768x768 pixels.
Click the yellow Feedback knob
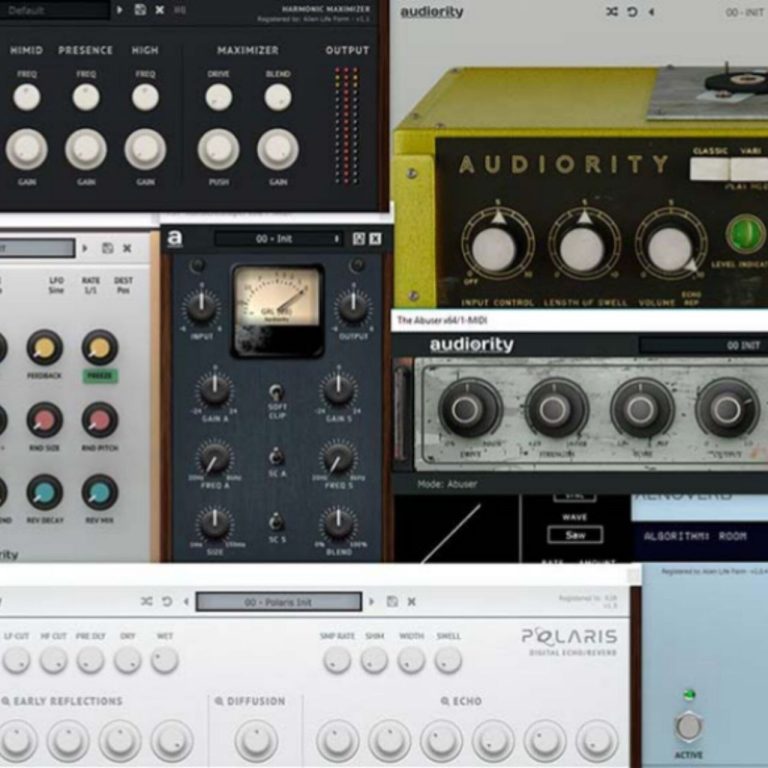pyautogui.click(x=44, y=348)
